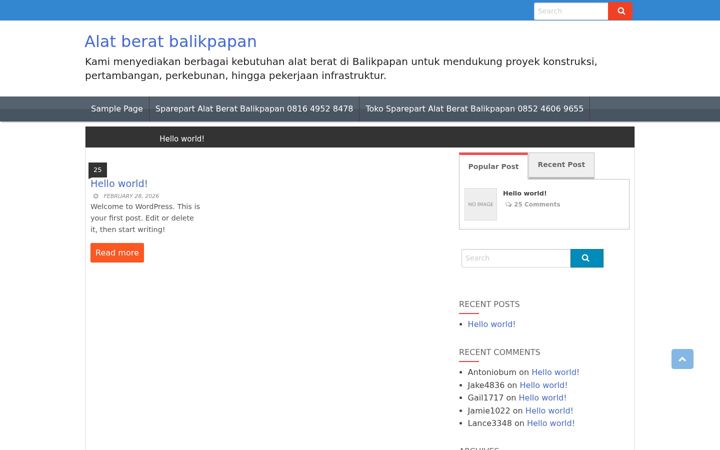
Task: Click the commenter name Antoniobum
Action: pos(492,372)
